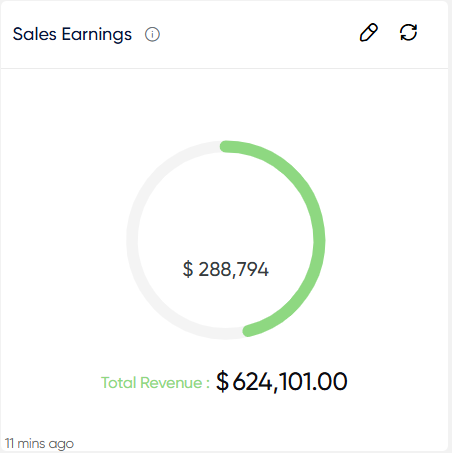Select the $624,101.00 revenue amount
Screen dimensions: 452x453
point(282,382)
